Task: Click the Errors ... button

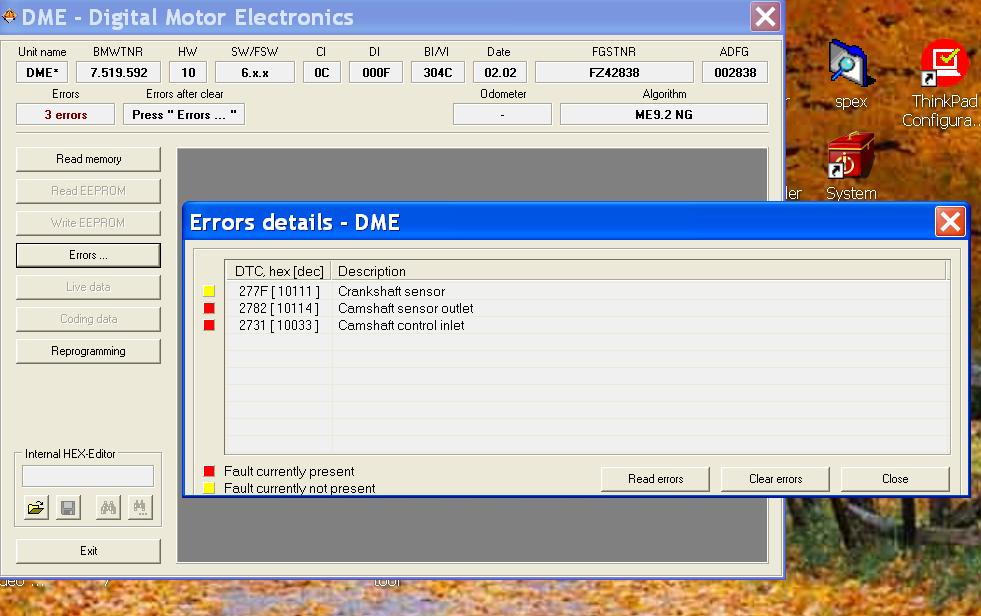Action: 88,255
